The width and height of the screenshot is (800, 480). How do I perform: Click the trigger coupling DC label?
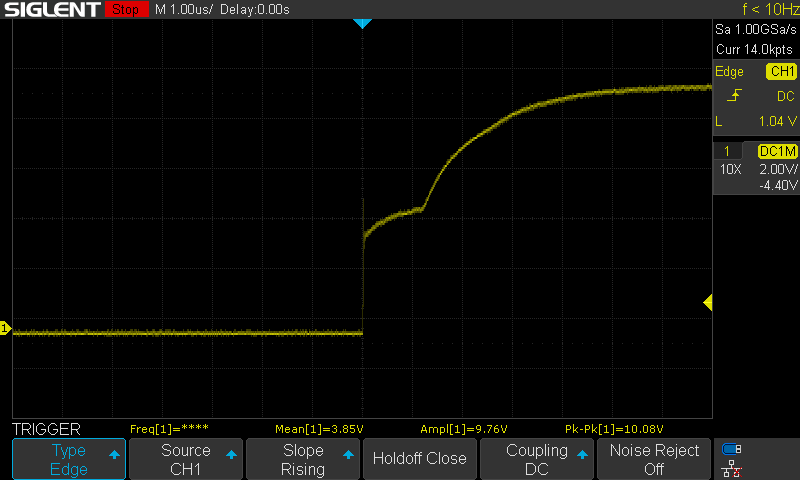[x=785, y=96]
